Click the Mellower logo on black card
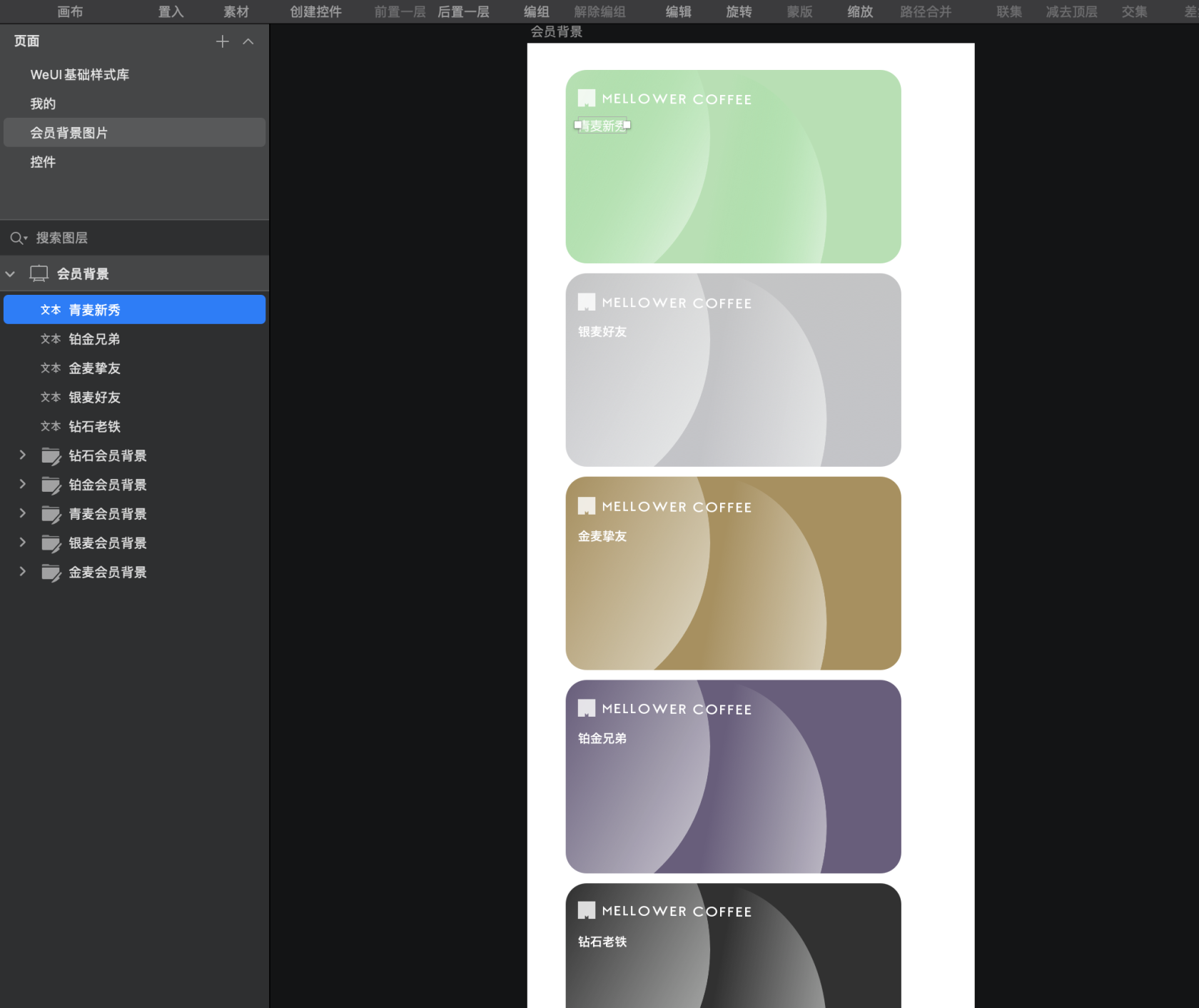Screen dimensions: 1199x1008 (664, 911)
